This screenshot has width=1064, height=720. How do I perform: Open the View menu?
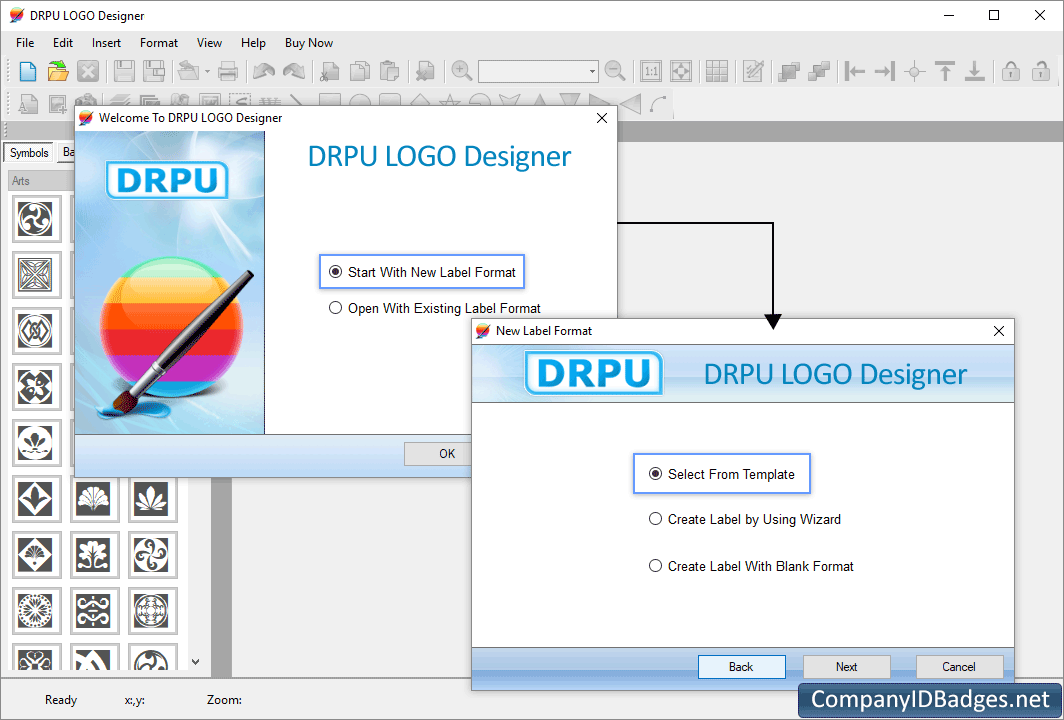pos(209,43)
